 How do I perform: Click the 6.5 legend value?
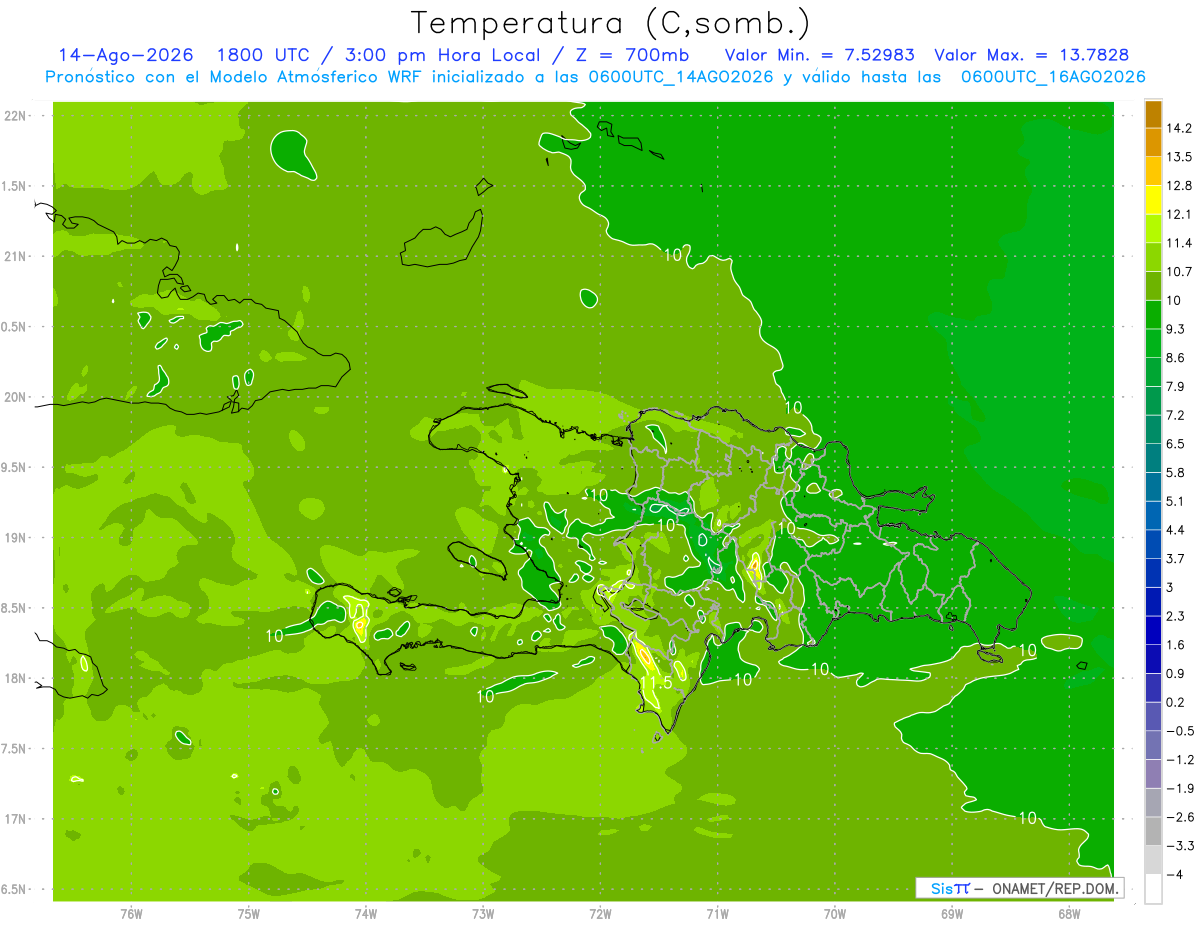(x=1176, y=444)
